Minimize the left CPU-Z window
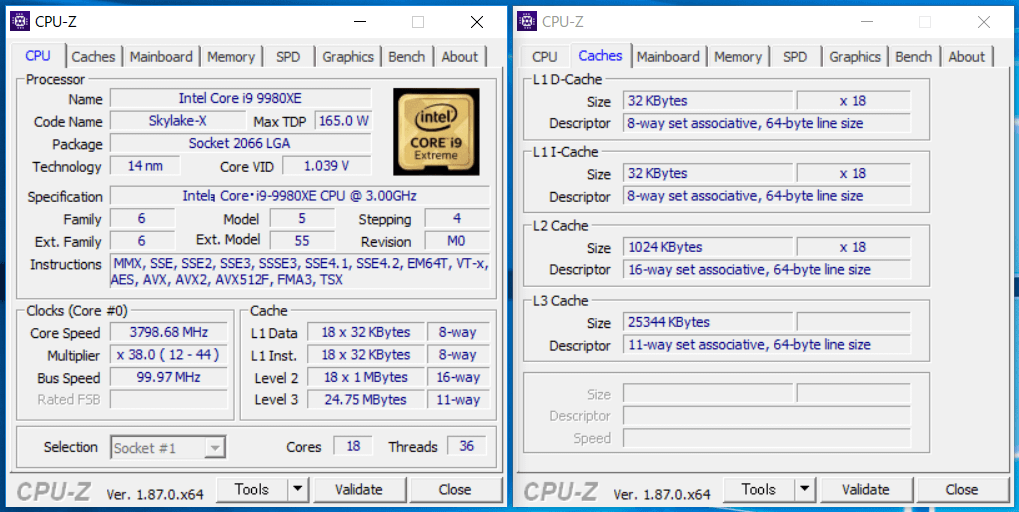 click(x=359, y=22)
